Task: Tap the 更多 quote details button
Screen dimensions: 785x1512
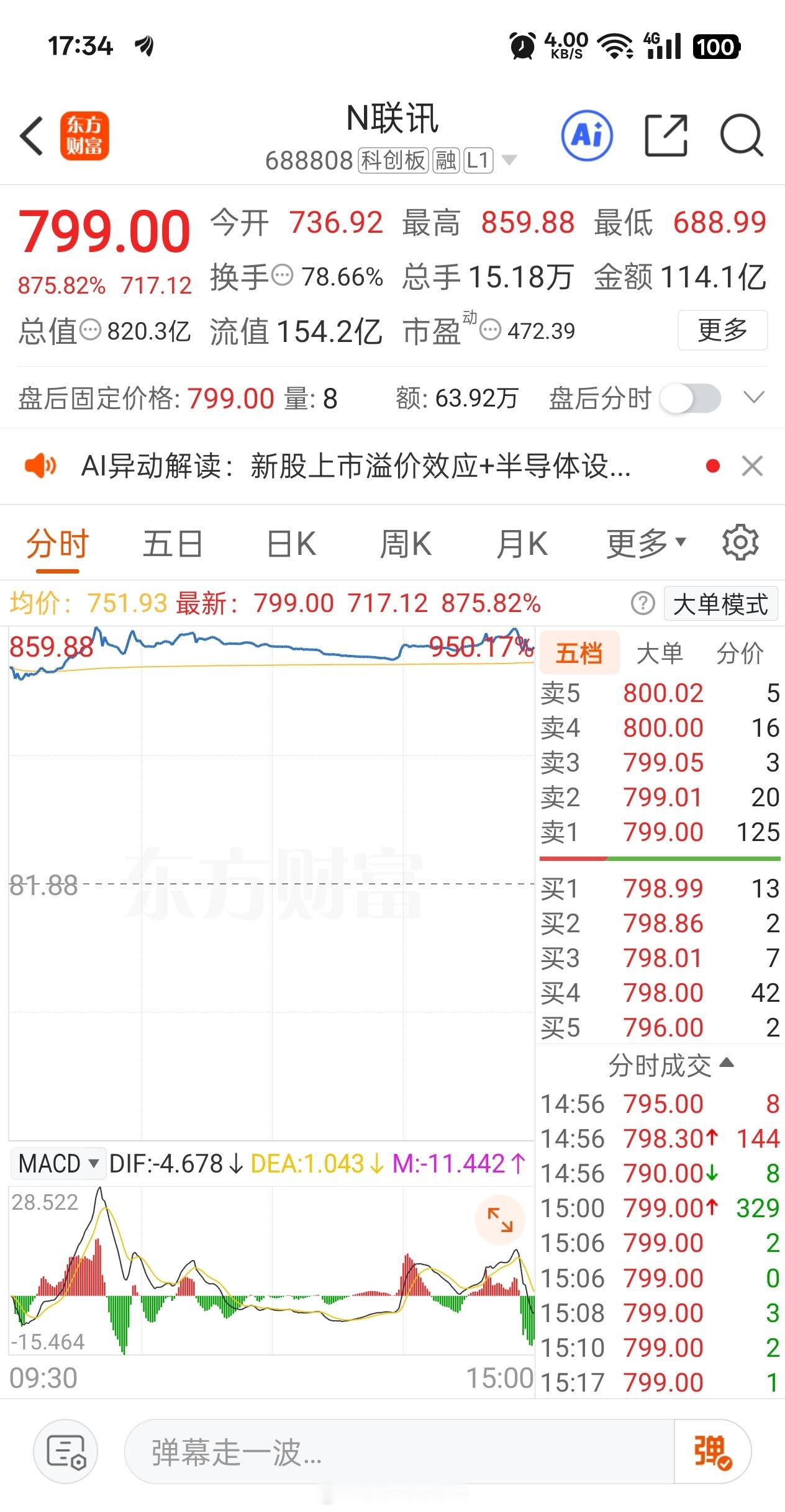Action: point(723,330)
